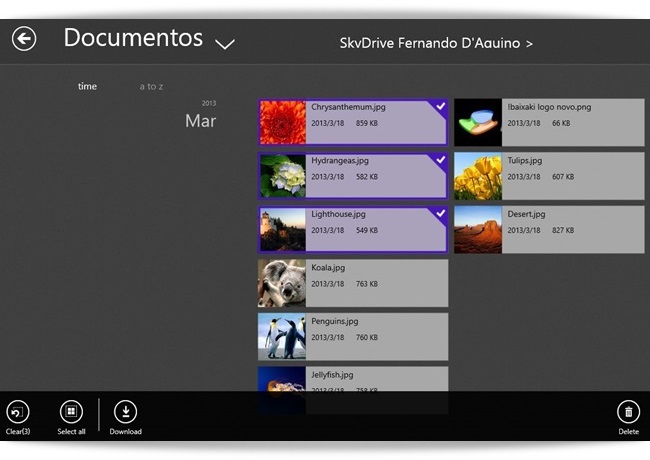
Task: Sort files by time
Action: coord(87,86)
